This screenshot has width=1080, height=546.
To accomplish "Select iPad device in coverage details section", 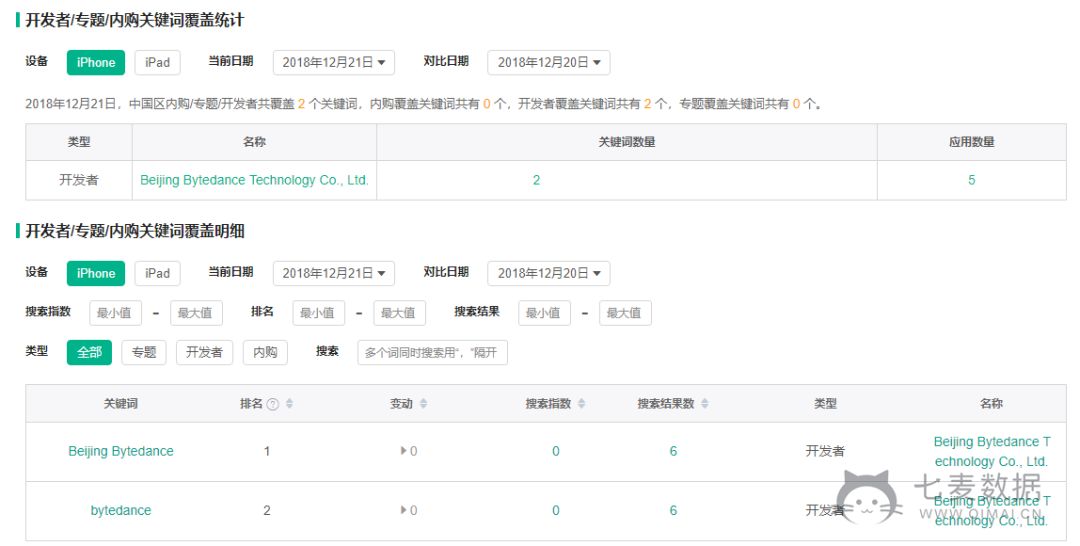I will tap(157, 273).
